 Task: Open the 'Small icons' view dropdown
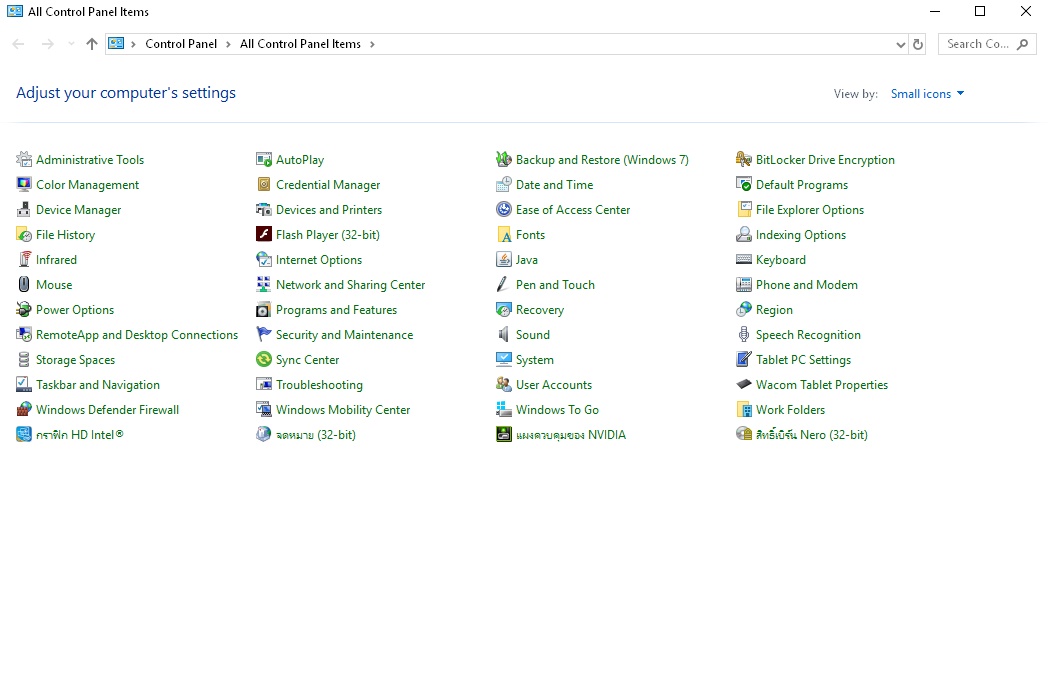click(x=928, y=94)
